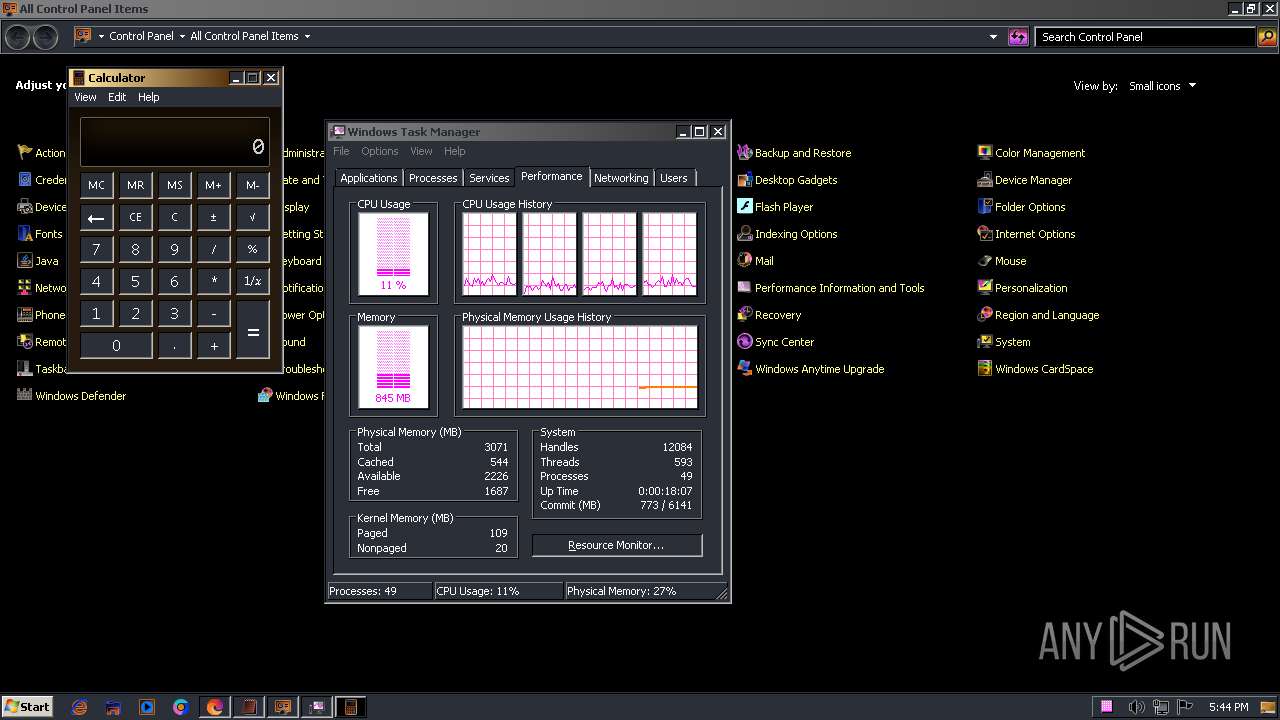The height and width of the screenshot is (720, 1280).
Task: Expand the Control Panel breadcrumb arrow
Action: [182, 36]
